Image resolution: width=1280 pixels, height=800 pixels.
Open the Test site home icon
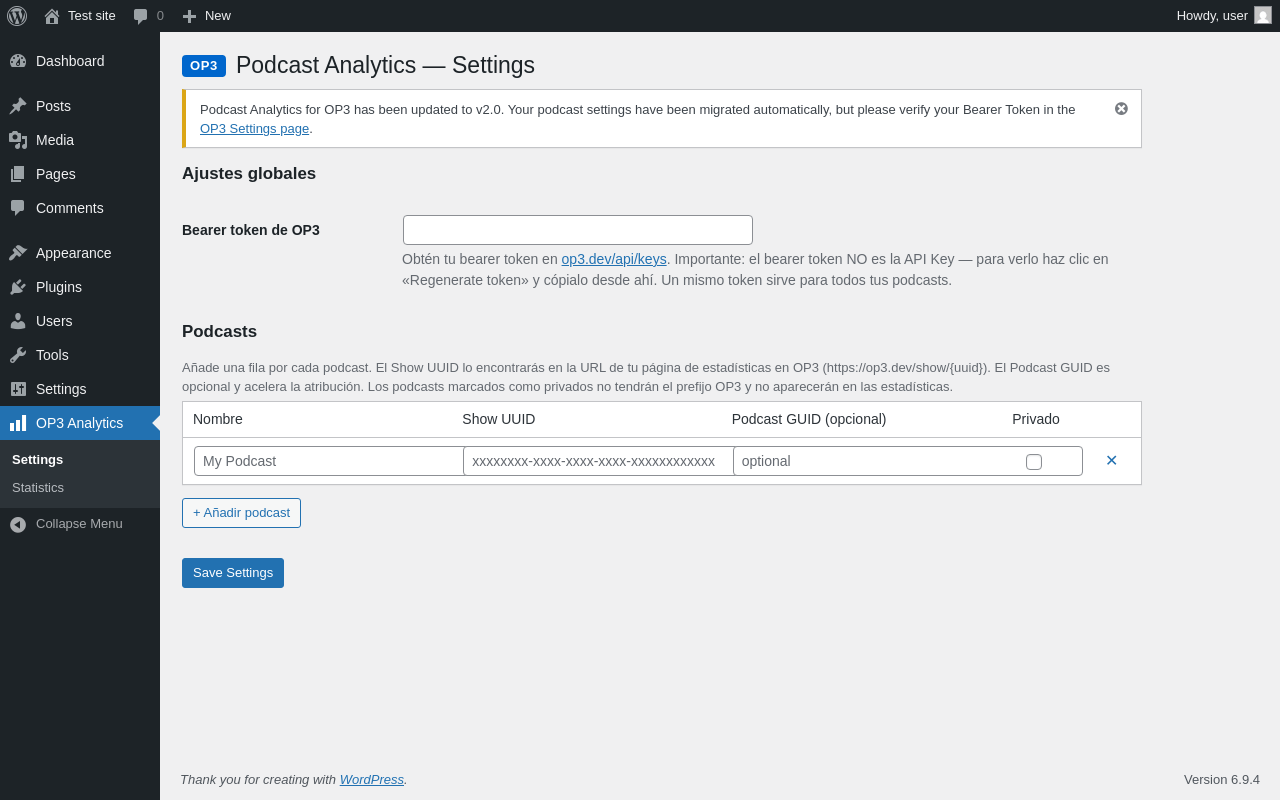tap(52, 16)
